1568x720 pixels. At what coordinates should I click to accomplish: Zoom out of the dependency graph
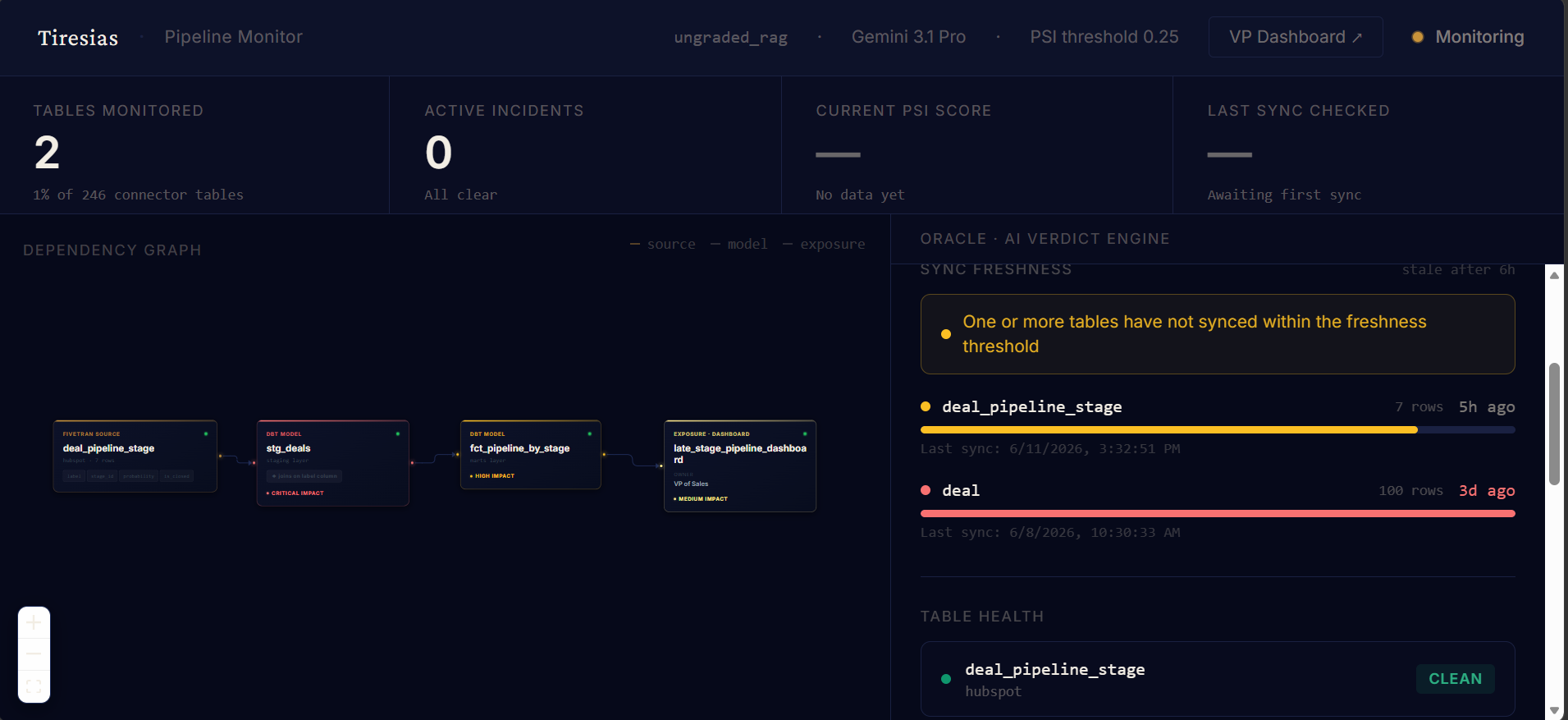34,654
